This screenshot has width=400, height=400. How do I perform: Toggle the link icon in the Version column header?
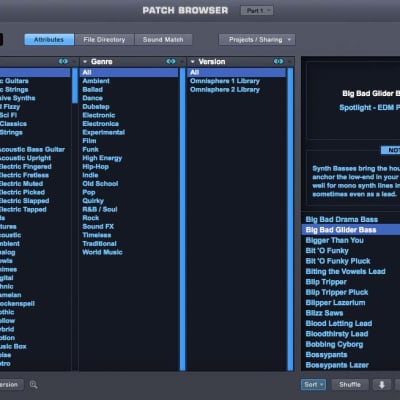pos(279,61)
